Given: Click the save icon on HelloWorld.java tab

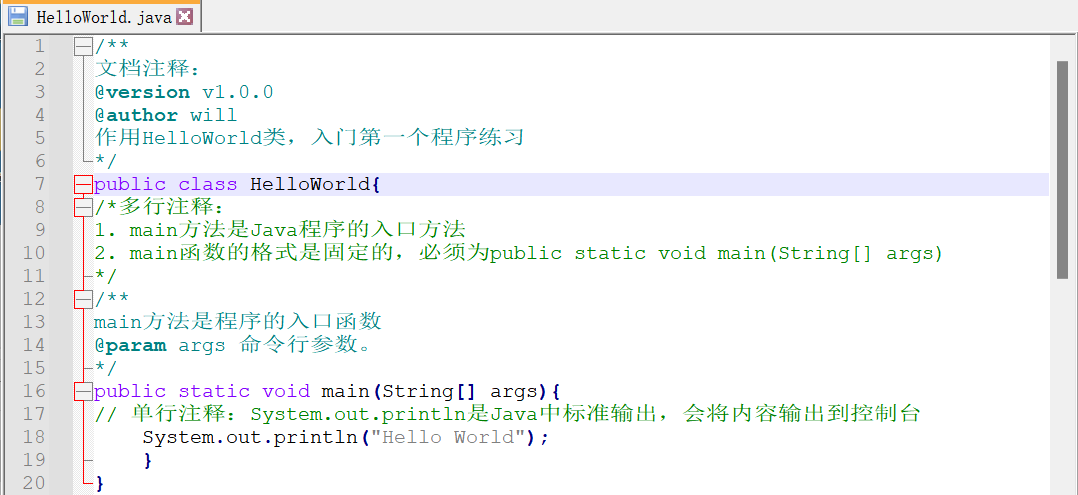Looking at the screenshot, I should (x=17, y=16).
